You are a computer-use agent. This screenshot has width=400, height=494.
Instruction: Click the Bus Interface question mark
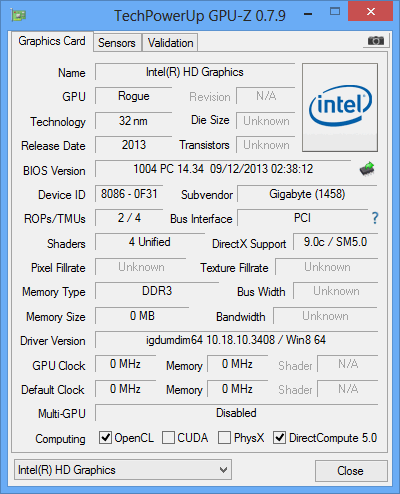375,218
